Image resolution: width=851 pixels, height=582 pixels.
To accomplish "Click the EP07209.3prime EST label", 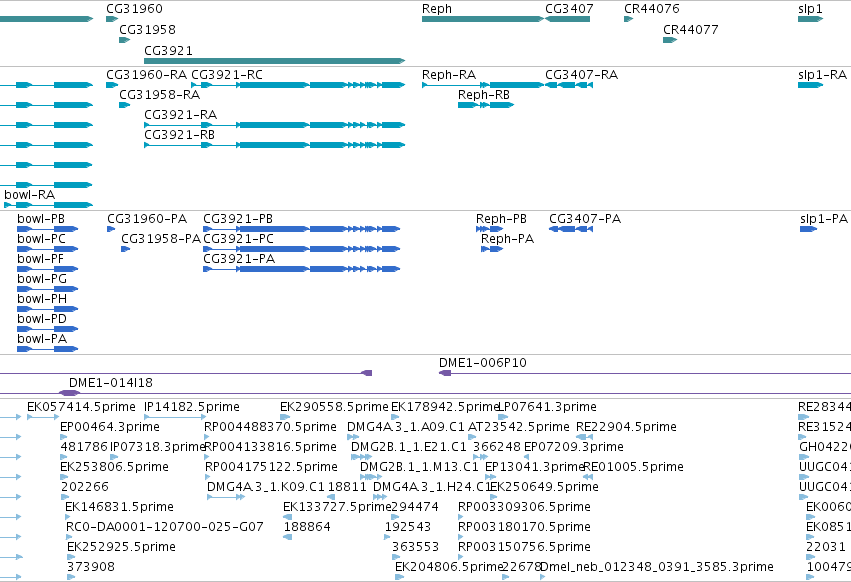I will pos(573,447).
